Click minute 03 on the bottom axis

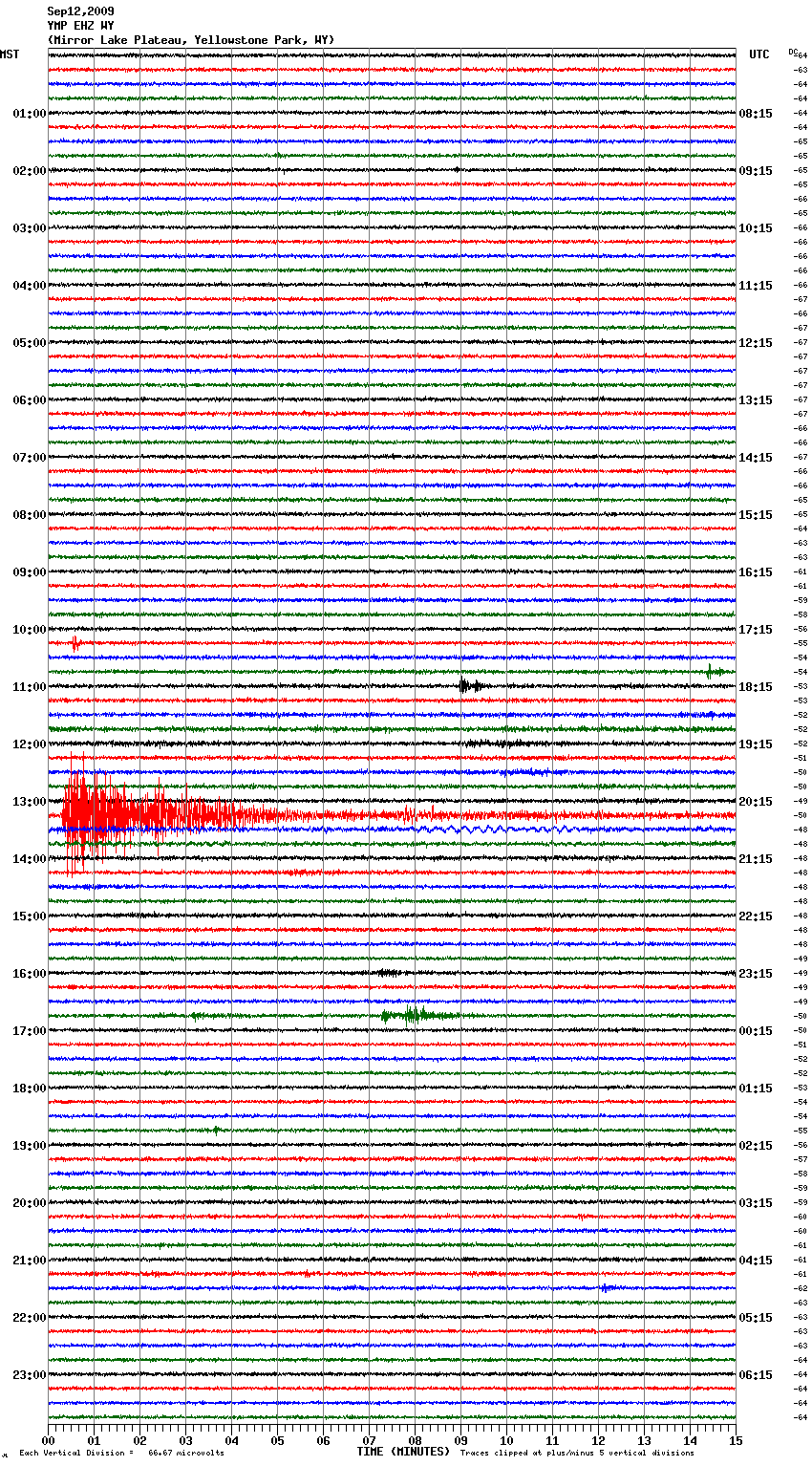coord(185,1440)
